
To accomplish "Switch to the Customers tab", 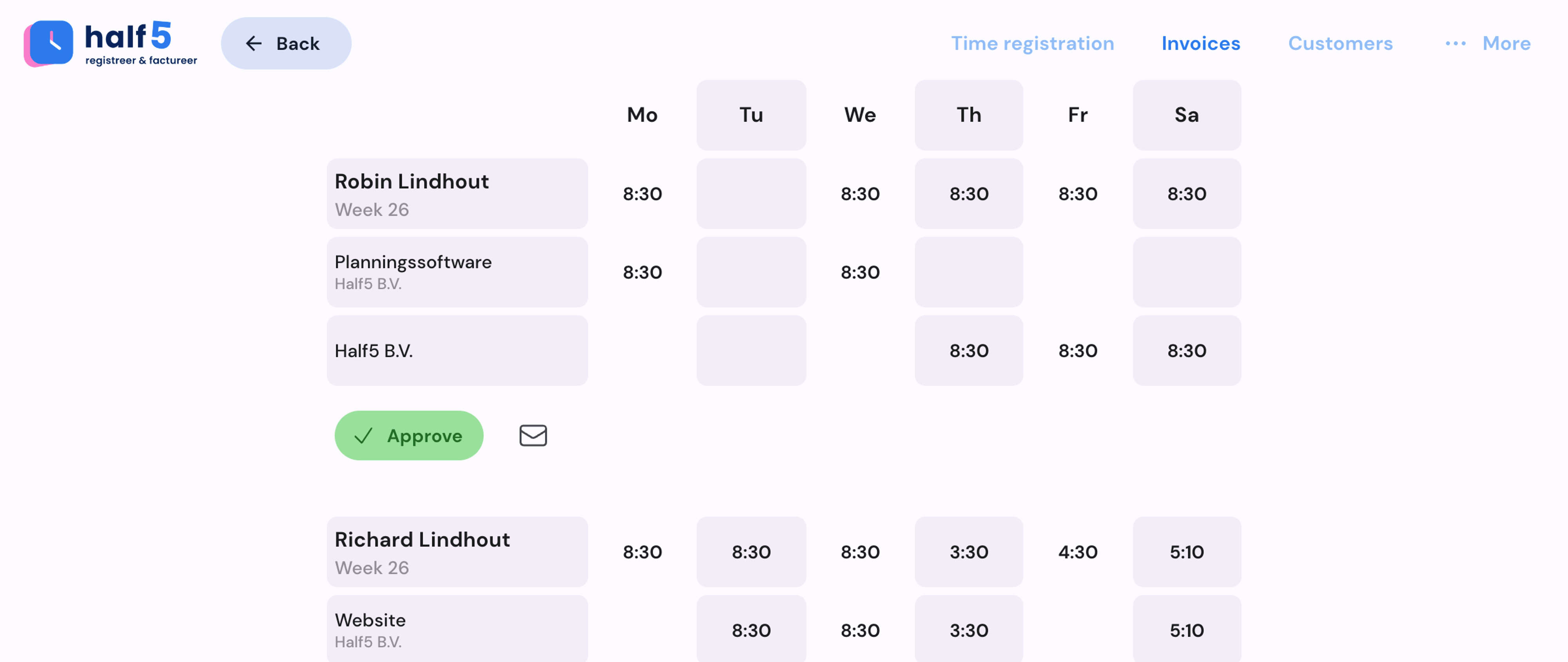I will [x=1340, y=43].
